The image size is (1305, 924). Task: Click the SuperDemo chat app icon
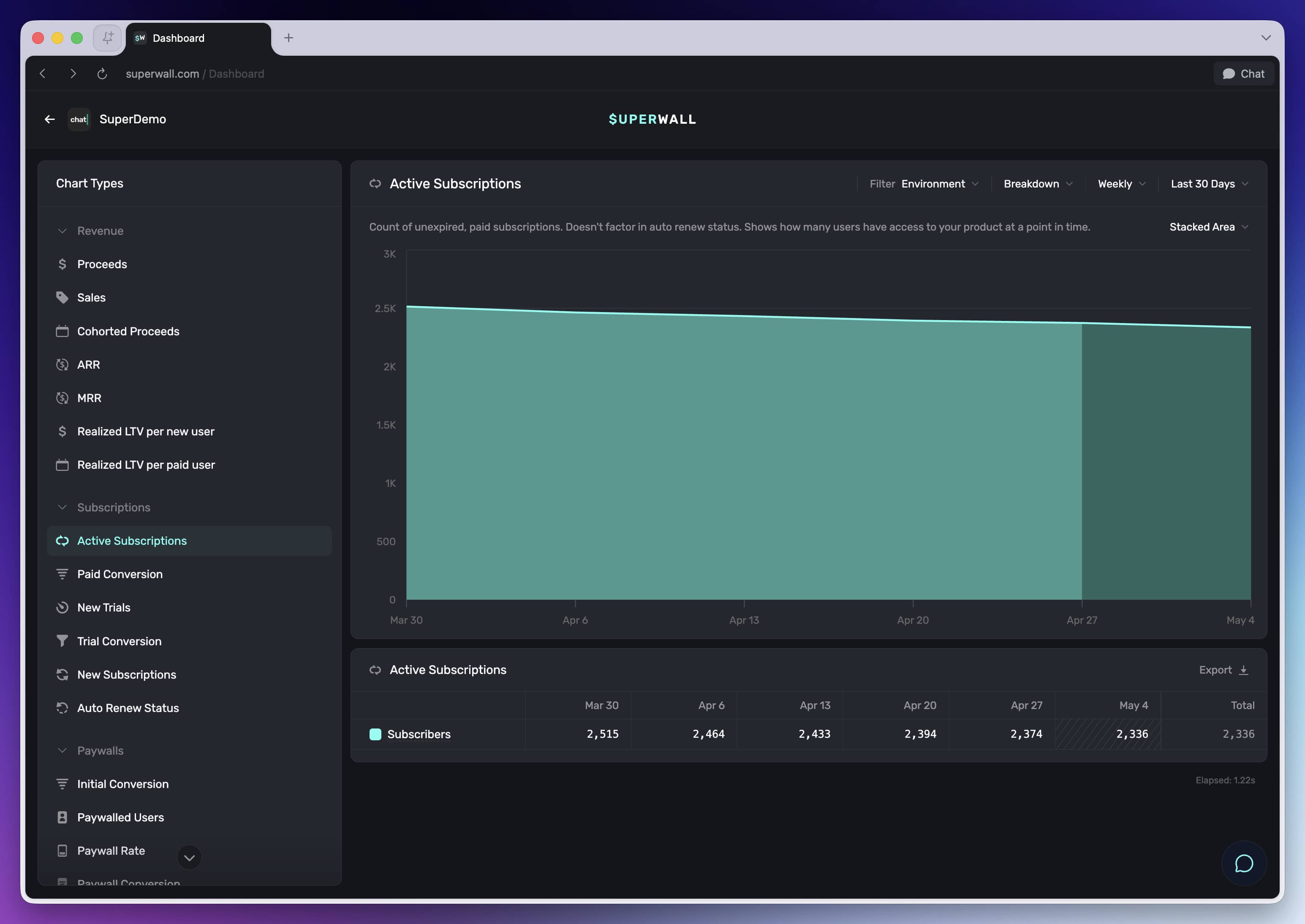[x=79, y=120]
